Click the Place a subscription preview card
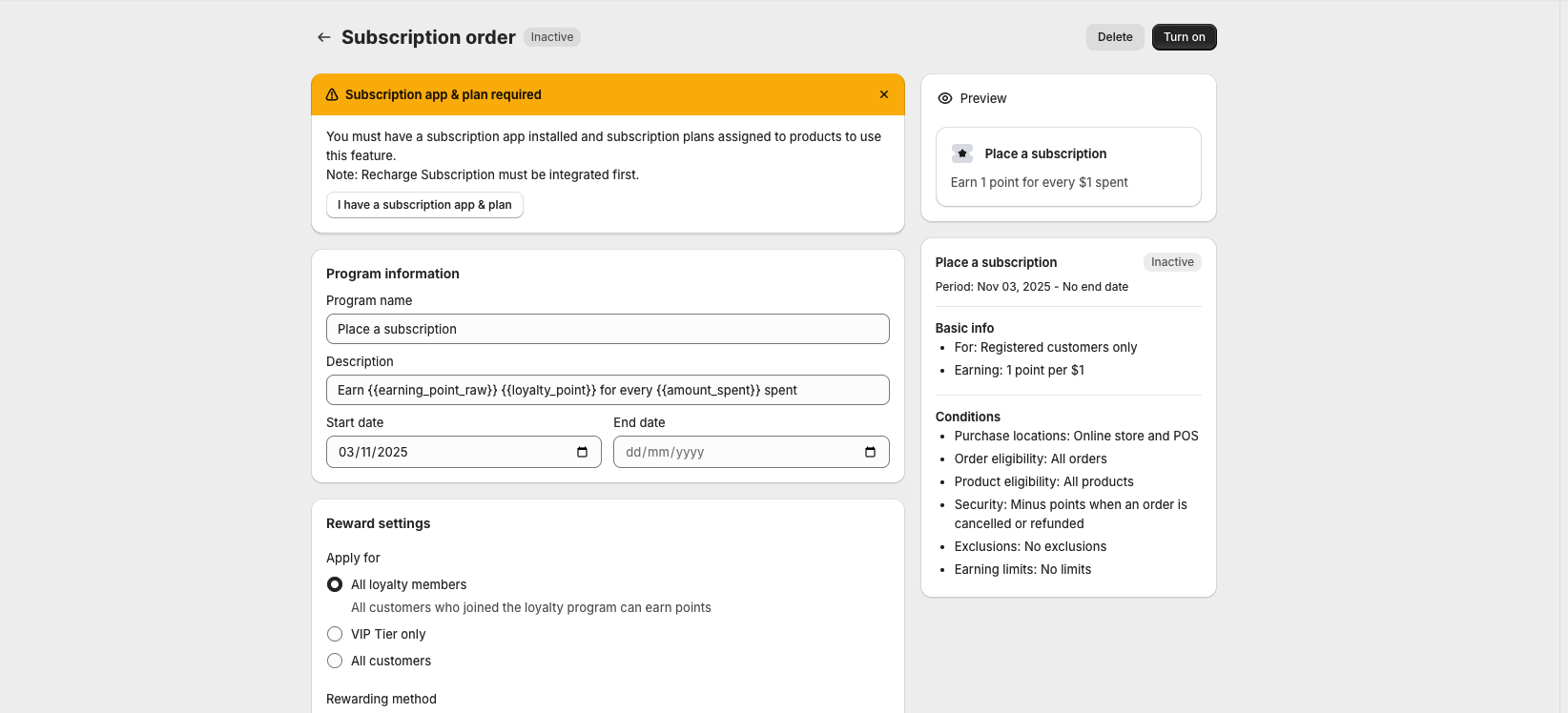Image resolution: width=1568 pixels, height=713 pixels. 1068,167
